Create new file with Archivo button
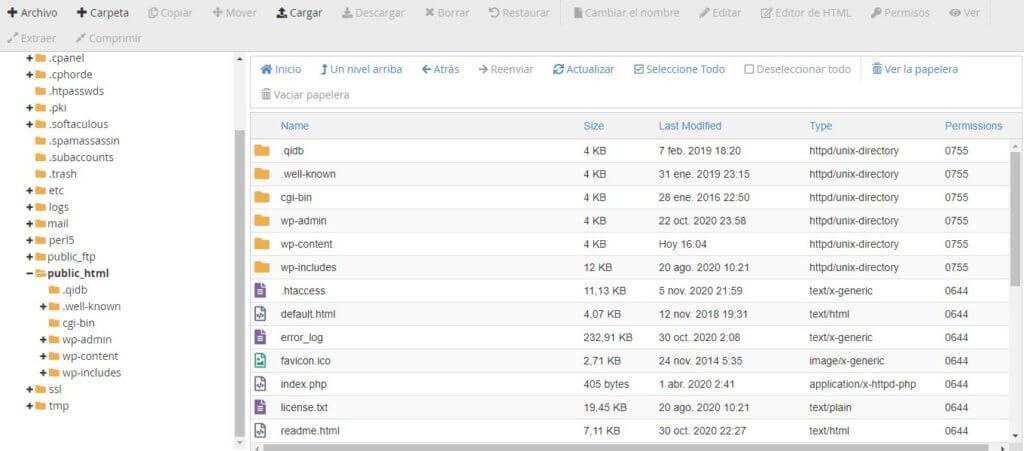 tap(32, 13)
